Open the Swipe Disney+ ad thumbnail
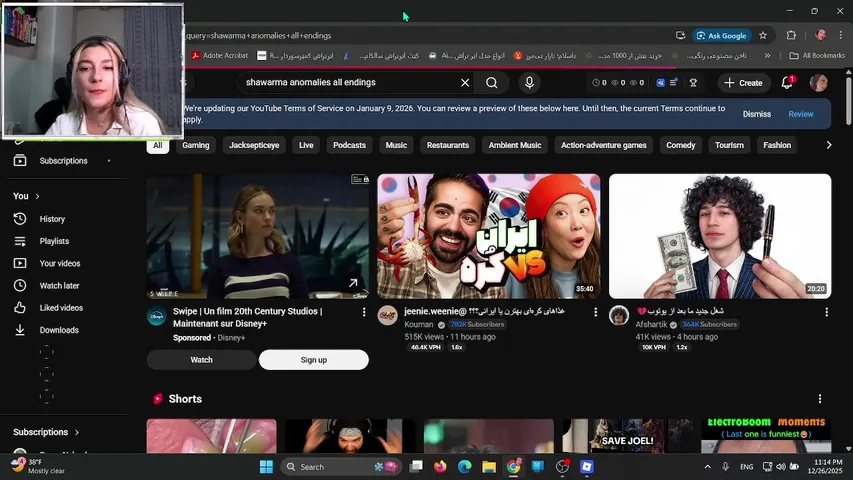 pyautogui.click(x=258, y=236)
